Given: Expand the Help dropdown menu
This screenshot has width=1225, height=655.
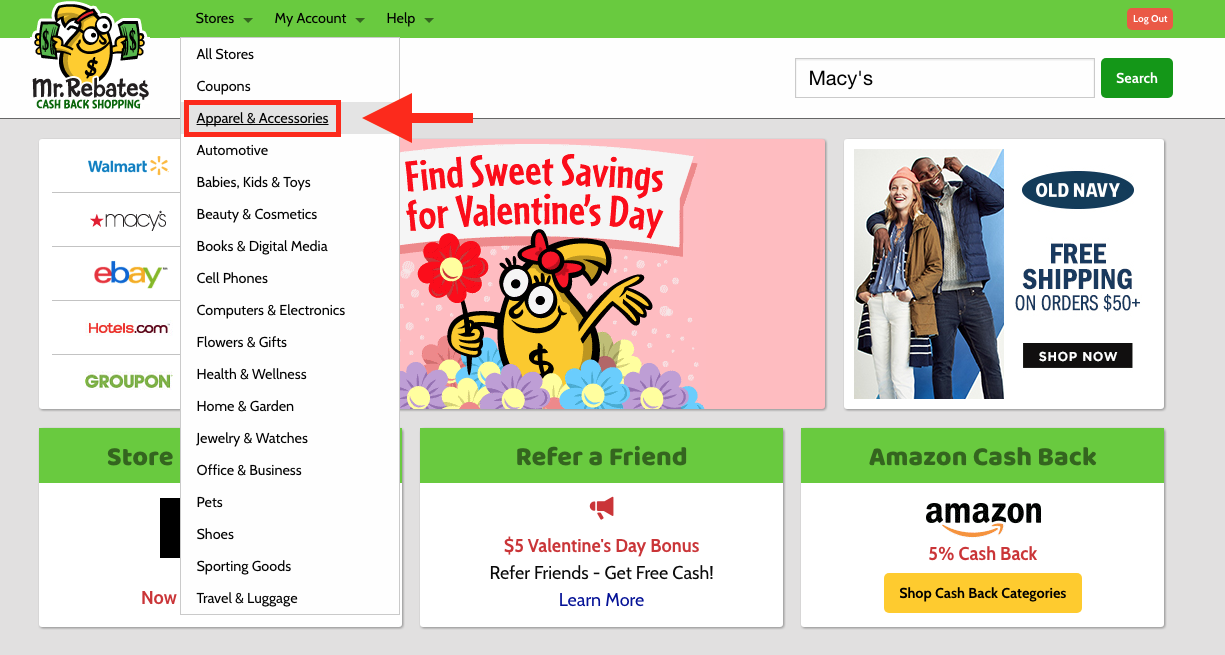Looking at the screenshot, I should (x=409, y=19).
